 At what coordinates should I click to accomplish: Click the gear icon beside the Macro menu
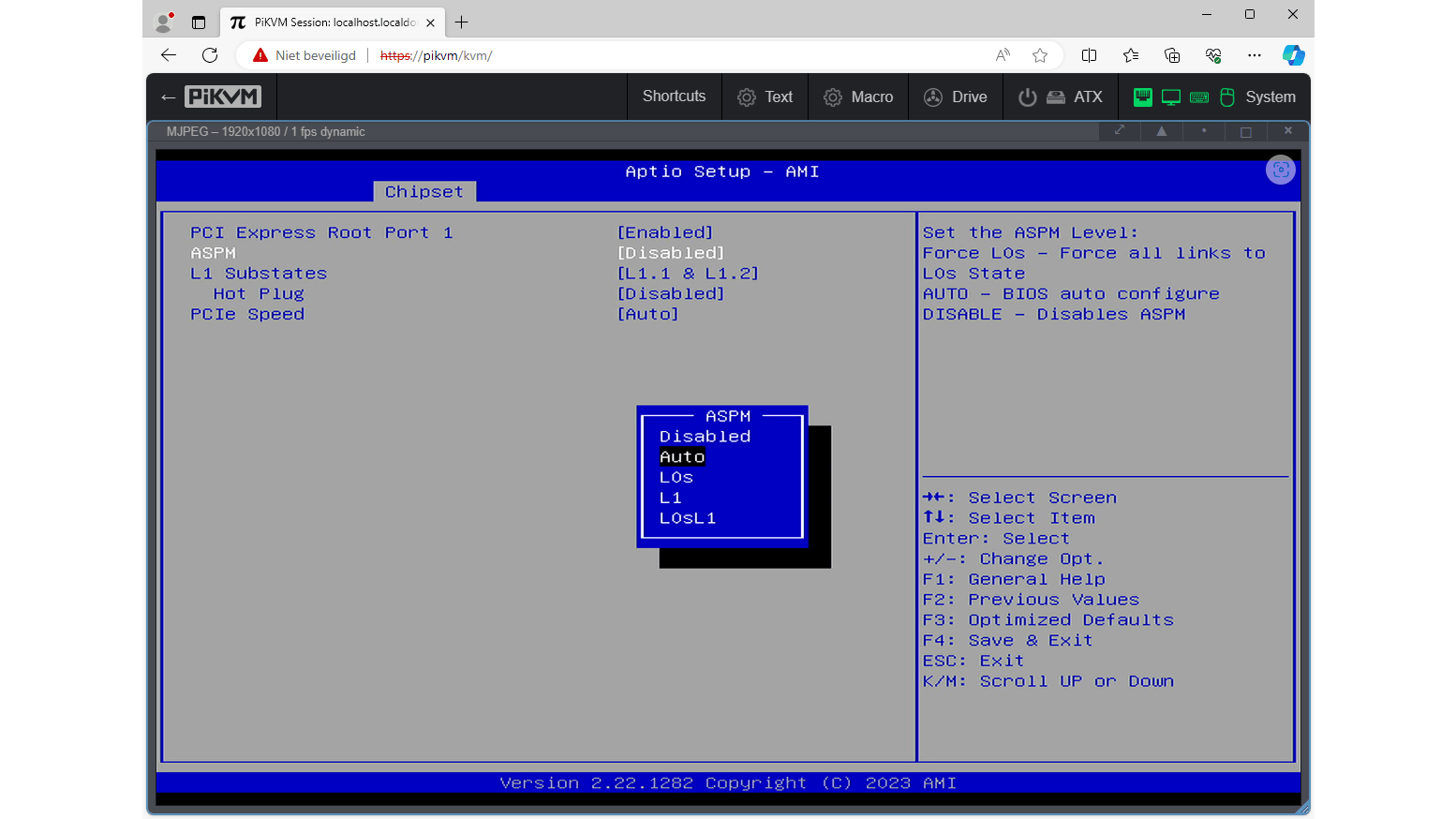click(x=833, y=97)
